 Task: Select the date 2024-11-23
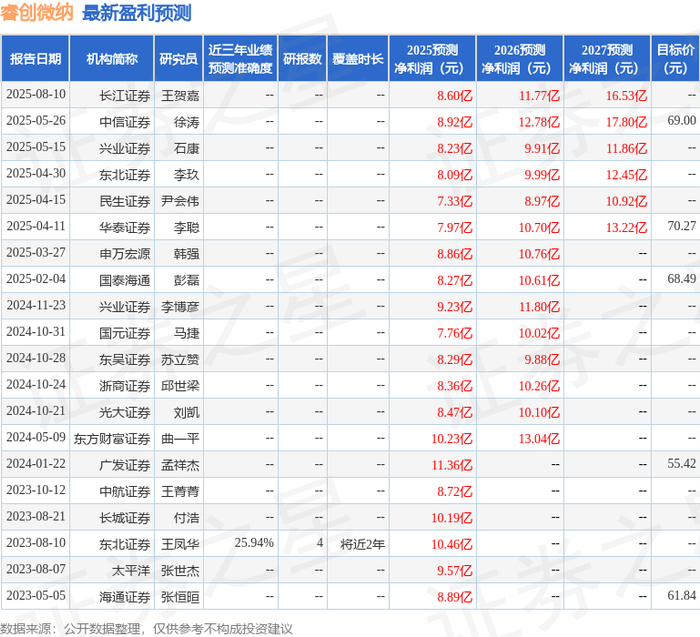click(x=36, y=305)
